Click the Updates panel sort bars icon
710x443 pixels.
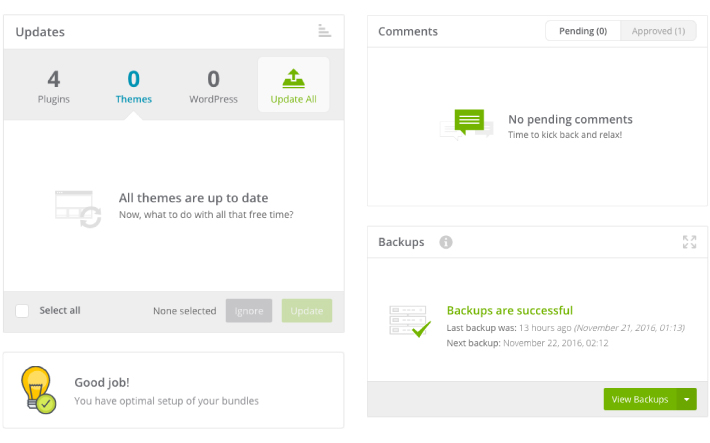point(324,31)
